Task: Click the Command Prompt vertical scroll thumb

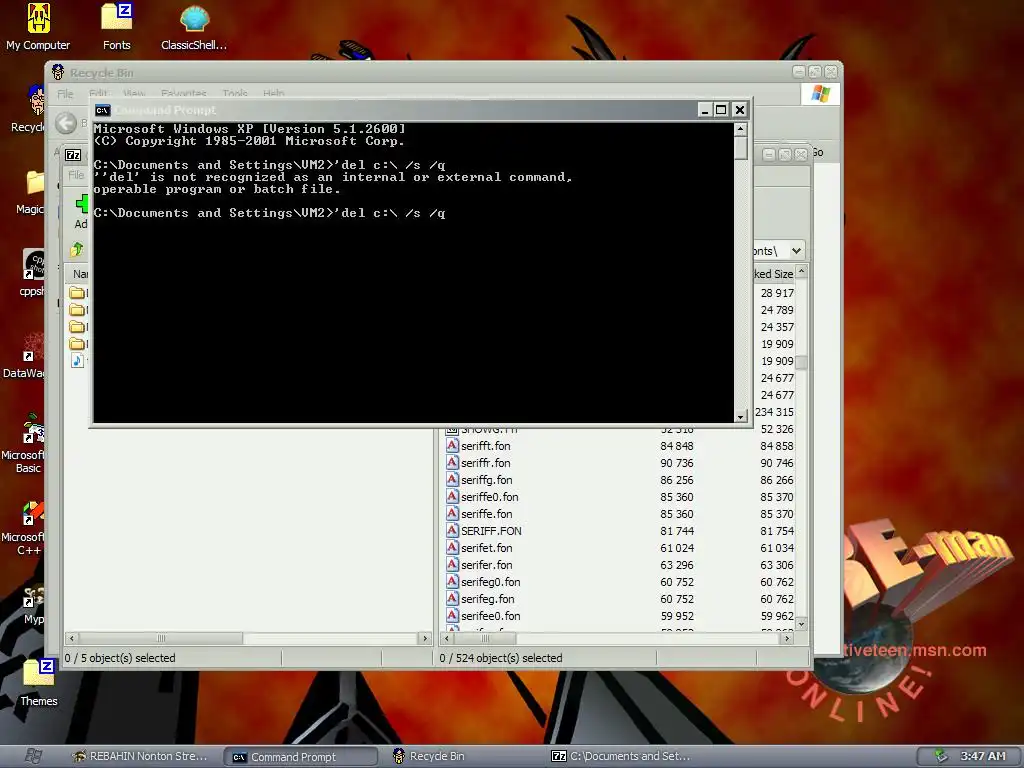Action: pyautogui.click(x=741, y=148)
